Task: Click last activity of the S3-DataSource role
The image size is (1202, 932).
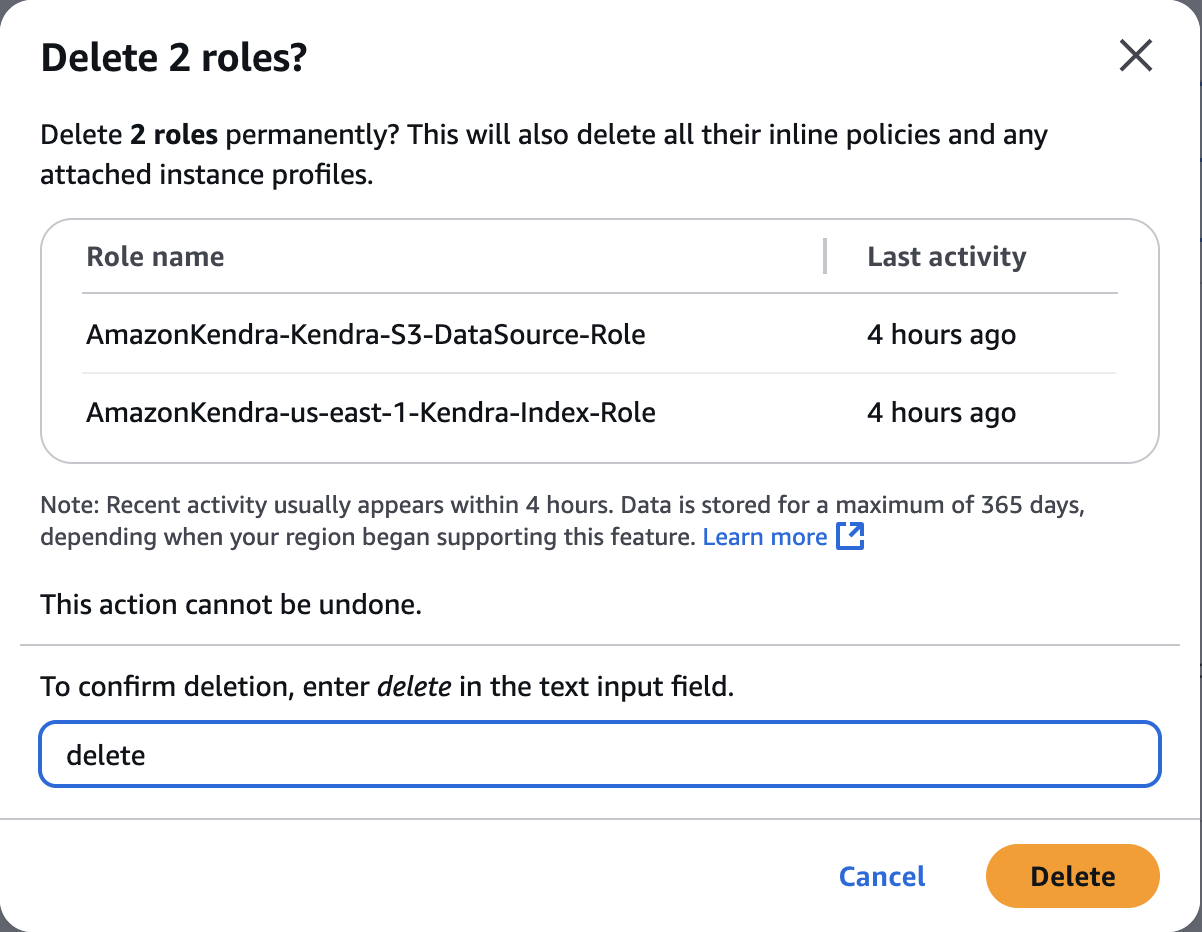Action: point(941,334)
